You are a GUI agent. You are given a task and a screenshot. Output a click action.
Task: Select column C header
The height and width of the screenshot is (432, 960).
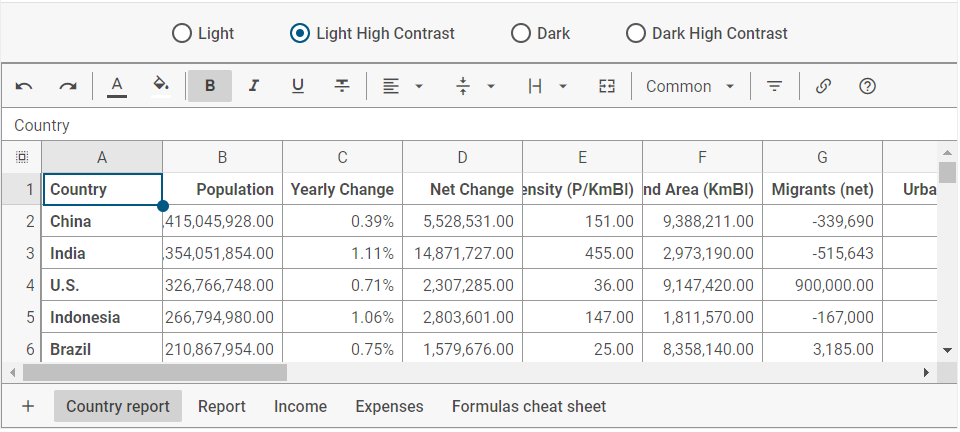[x=342, y=157]
